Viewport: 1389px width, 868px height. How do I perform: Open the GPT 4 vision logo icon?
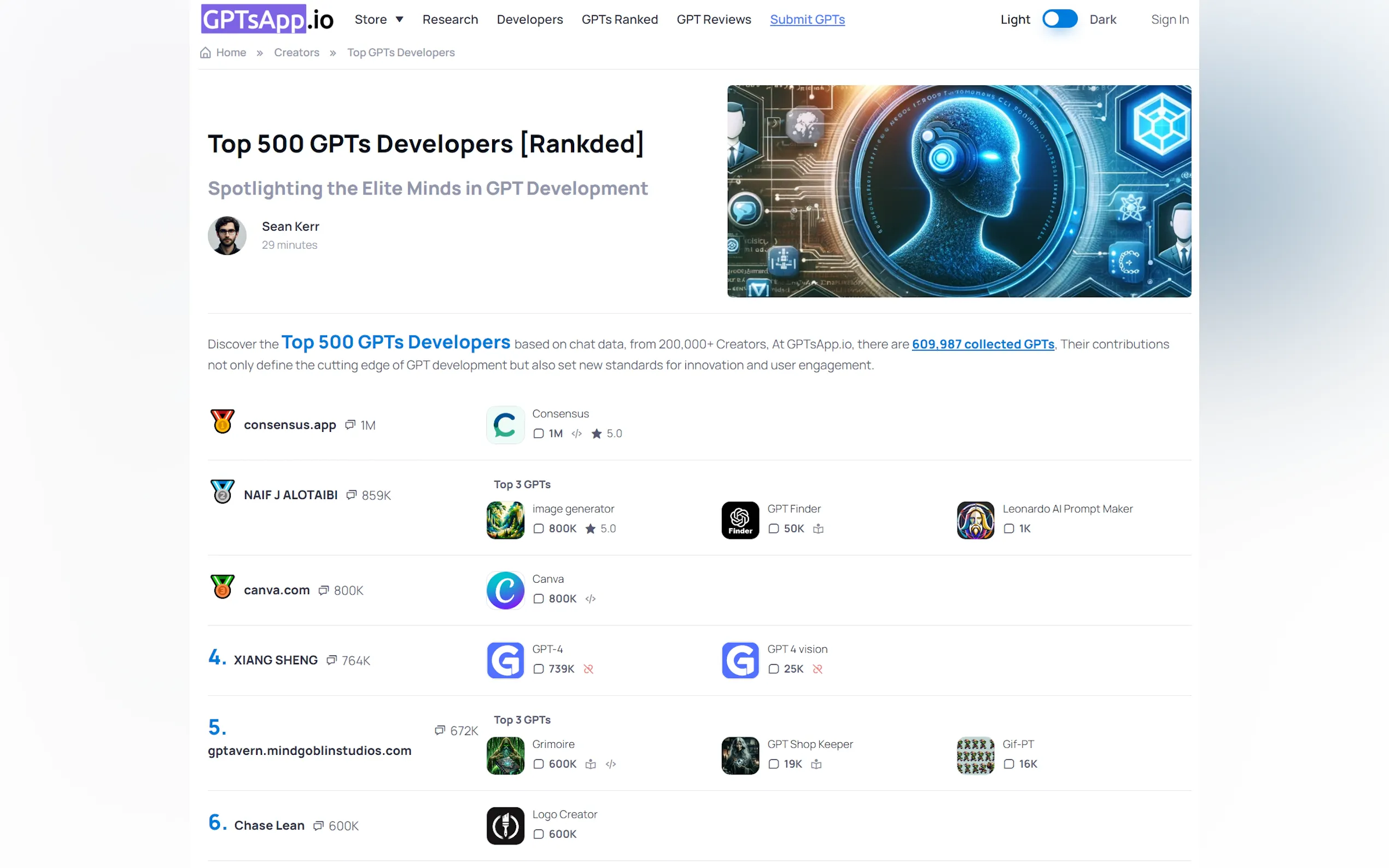(x=740, y=660)
